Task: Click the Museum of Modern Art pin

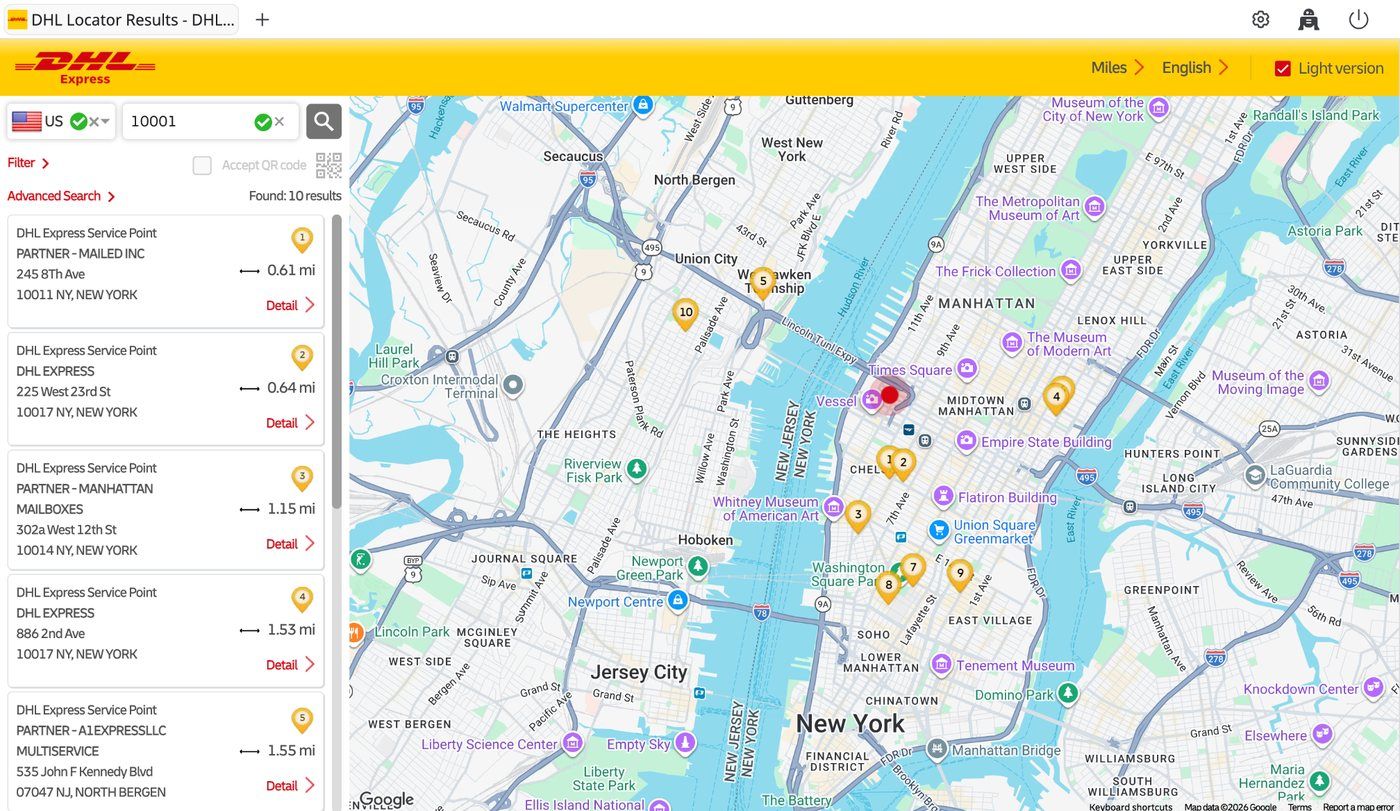Action: 1012,344
